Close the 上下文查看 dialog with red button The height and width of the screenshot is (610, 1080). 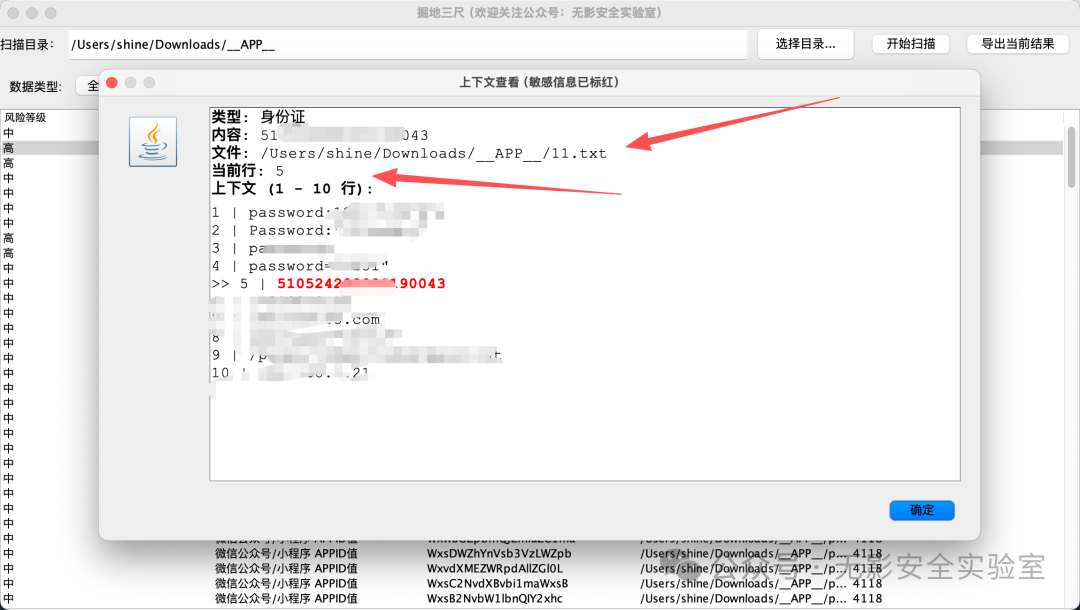[x=112, y=82]
